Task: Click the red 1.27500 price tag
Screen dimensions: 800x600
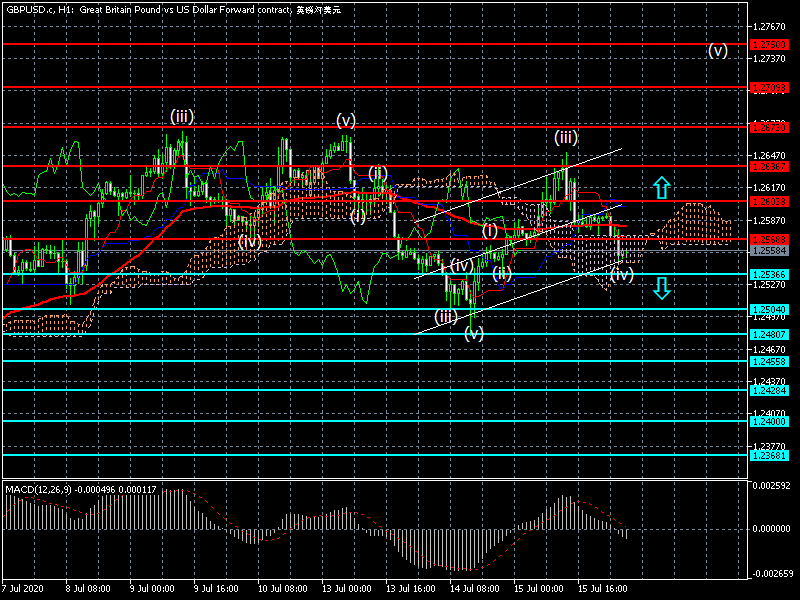Action: point(770,45)
